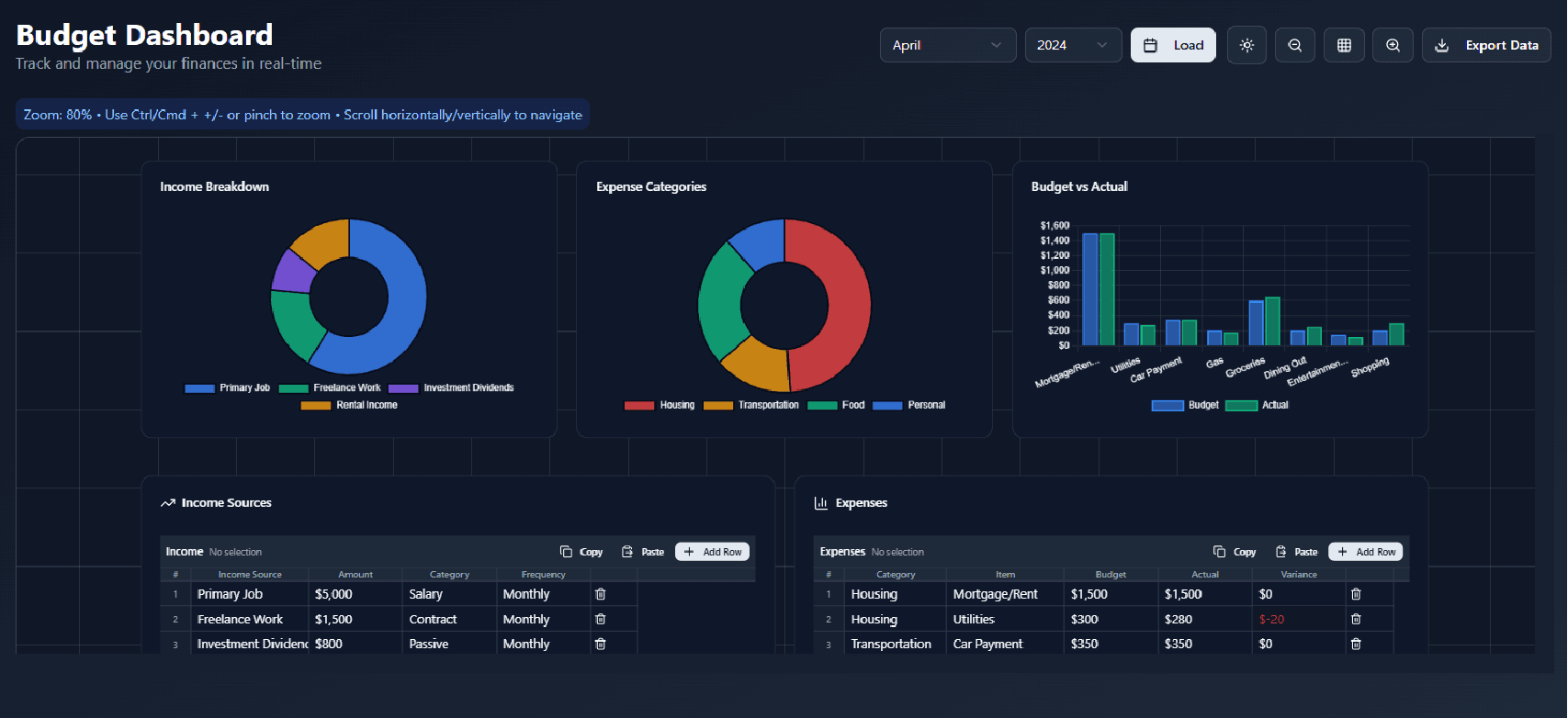Paste into the Expenses table

point(1296,552)
